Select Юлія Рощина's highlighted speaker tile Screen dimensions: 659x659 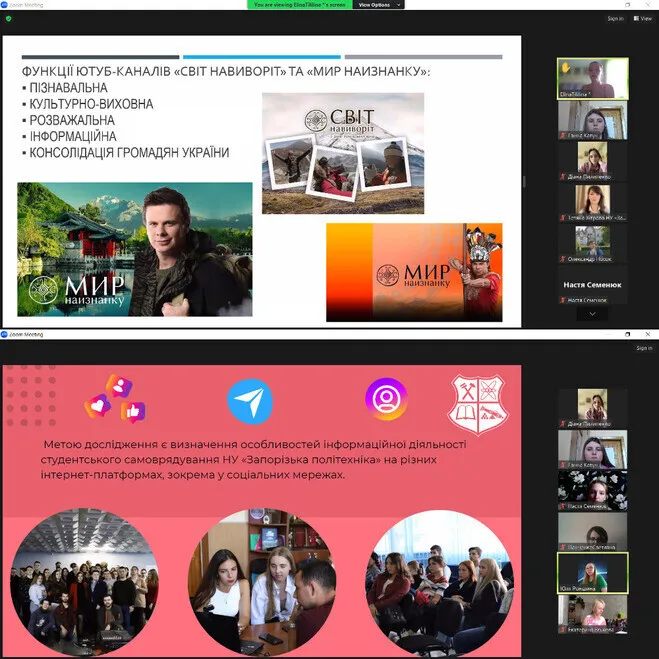(593, 573)
